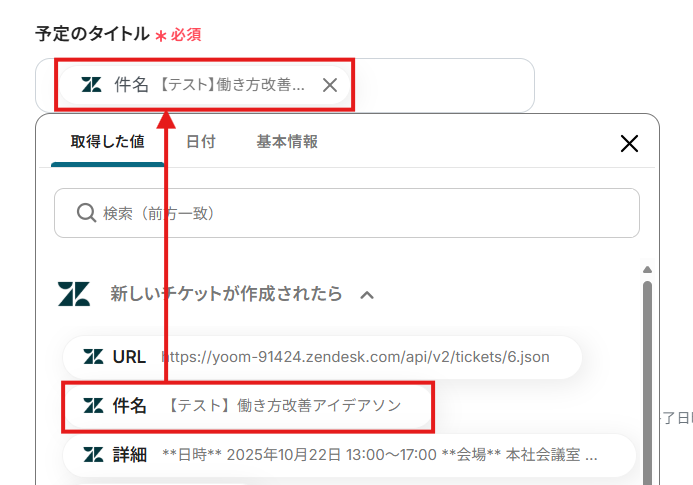Open the 日付 tab

201,141
